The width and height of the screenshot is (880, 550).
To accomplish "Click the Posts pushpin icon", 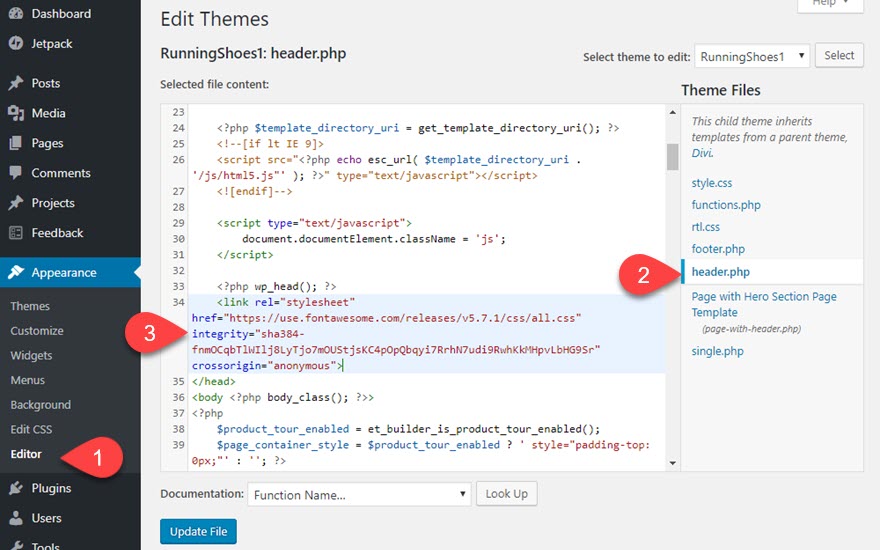I will 16,84.
